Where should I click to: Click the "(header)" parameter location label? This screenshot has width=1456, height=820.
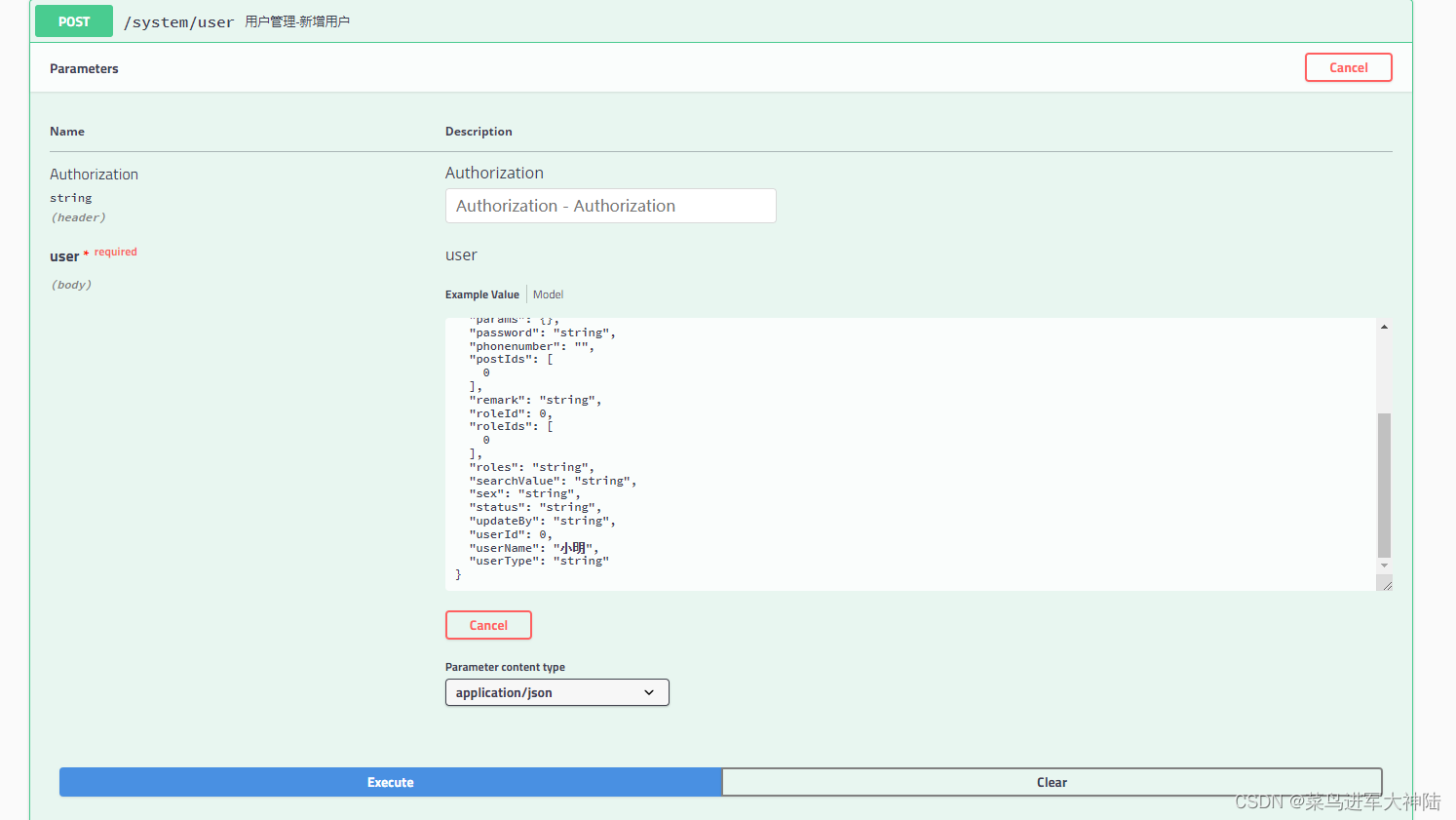pyautogui.click(x=78, y=217)
